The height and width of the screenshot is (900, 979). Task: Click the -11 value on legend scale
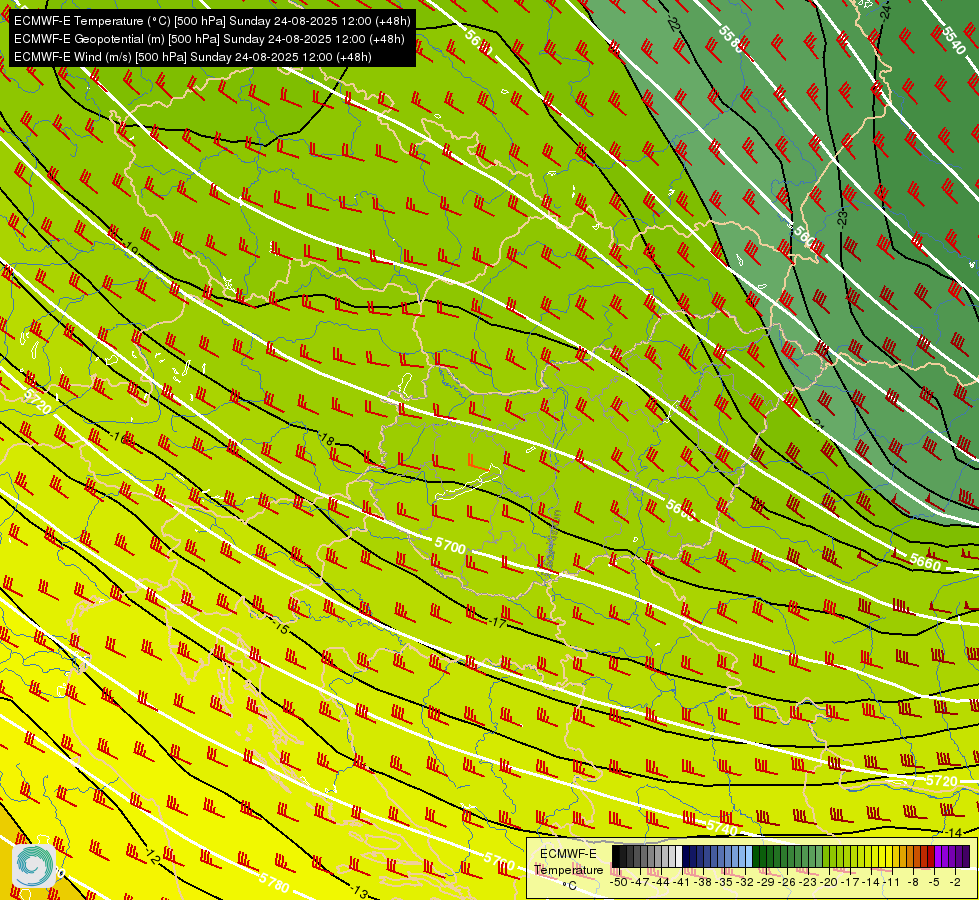tap(891, 882)
